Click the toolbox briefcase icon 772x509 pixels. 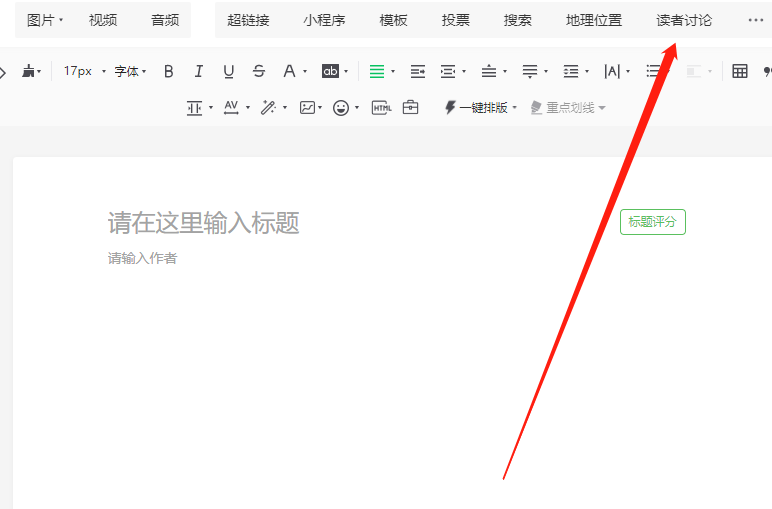tap(410, 108)
